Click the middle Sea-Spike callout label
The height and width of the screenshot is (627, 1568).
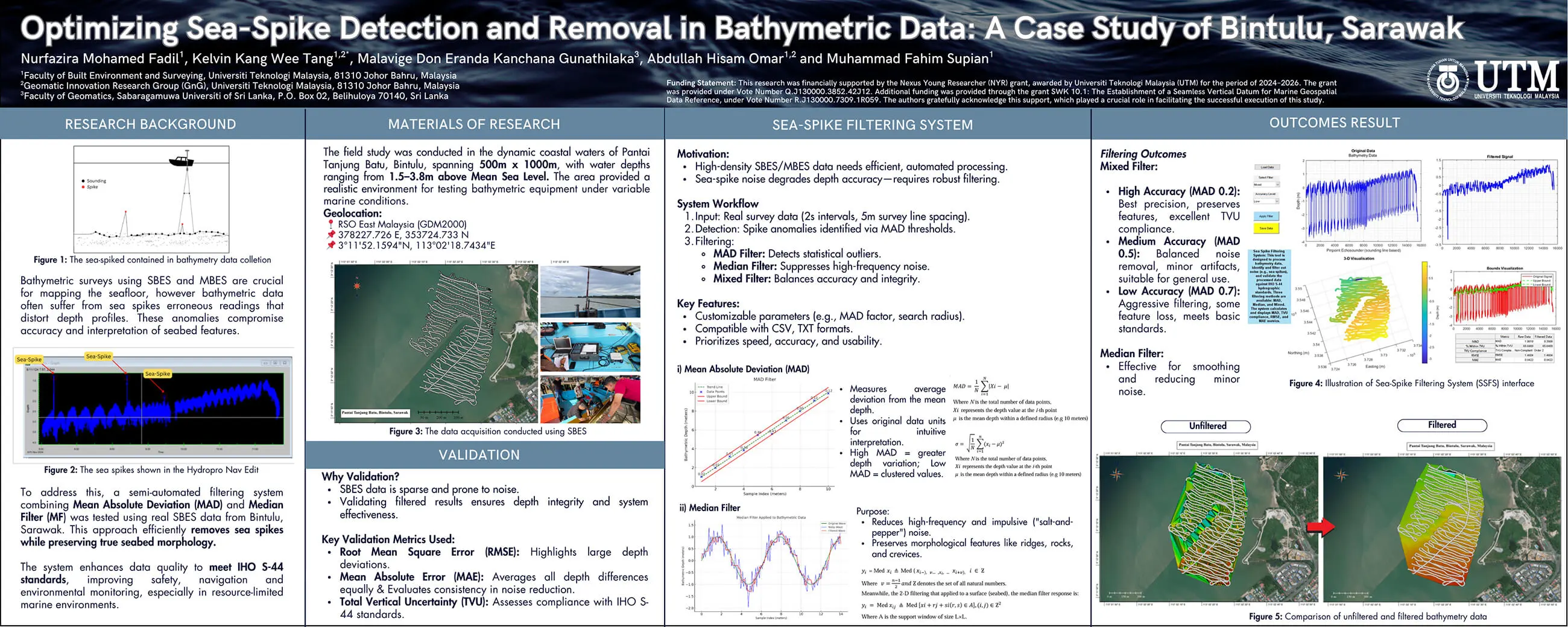coord(99,357)
